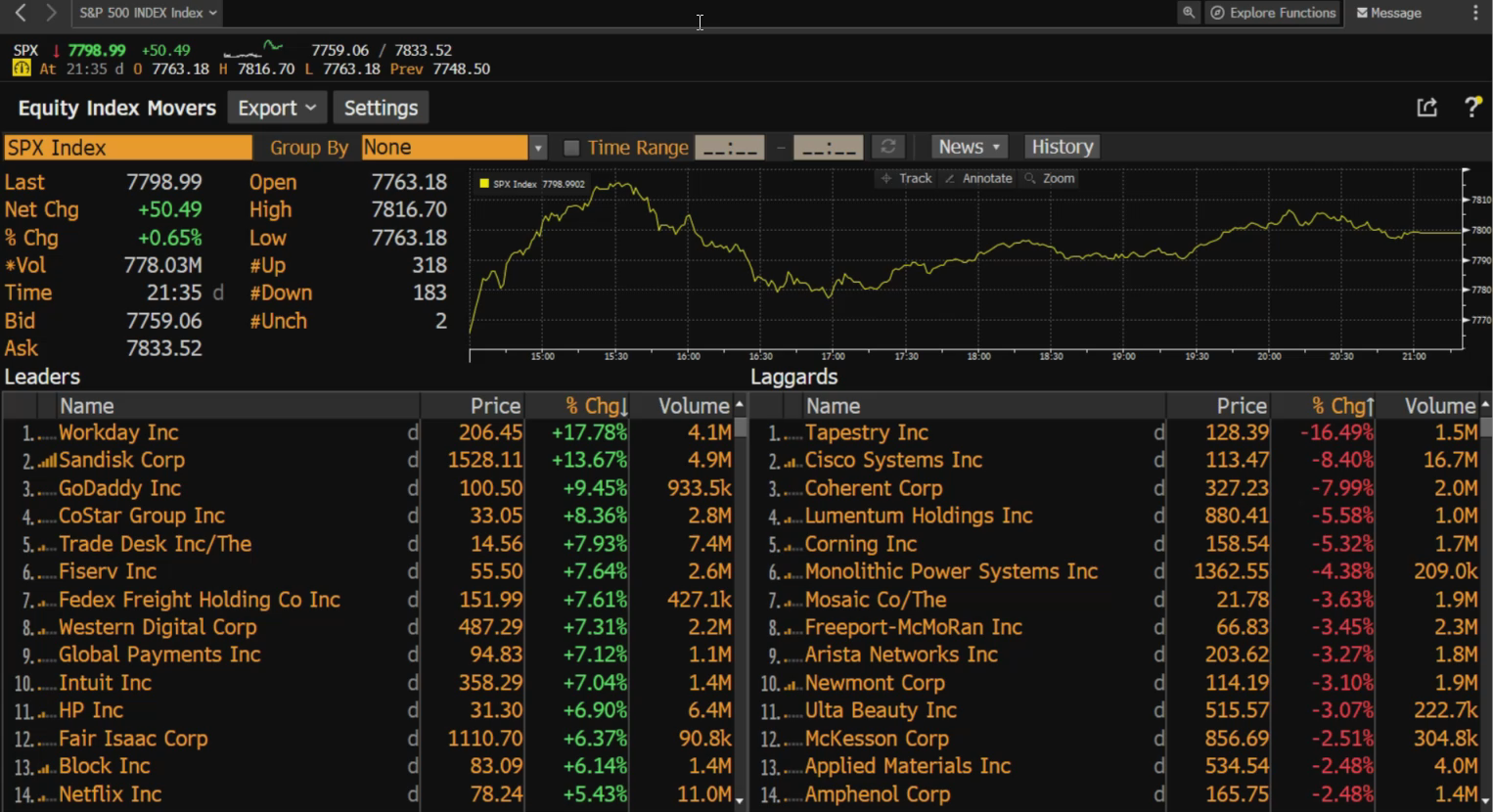Enable the Time Range checkbox
The width and height of the screenshot is (1493, 812).
(572, 148)
